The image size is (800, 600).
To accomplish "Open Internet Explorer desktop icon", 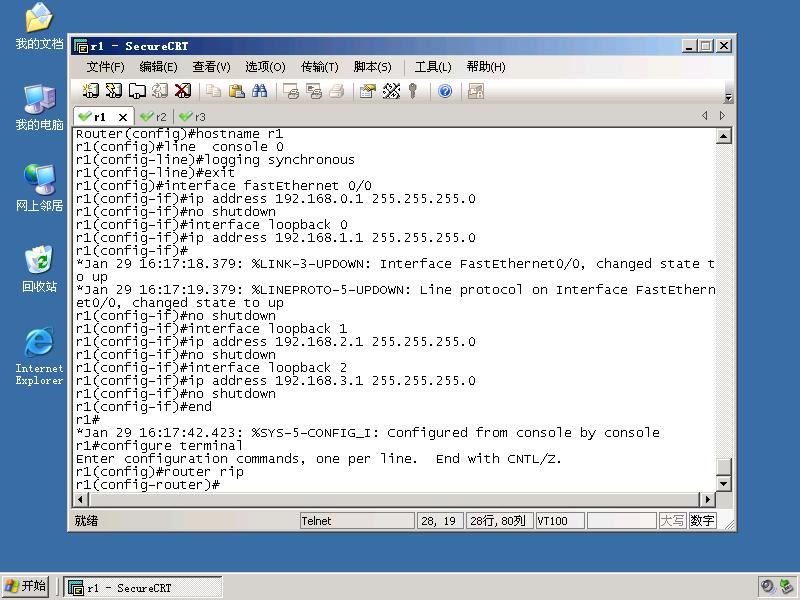I will click(x=39, y=357).
